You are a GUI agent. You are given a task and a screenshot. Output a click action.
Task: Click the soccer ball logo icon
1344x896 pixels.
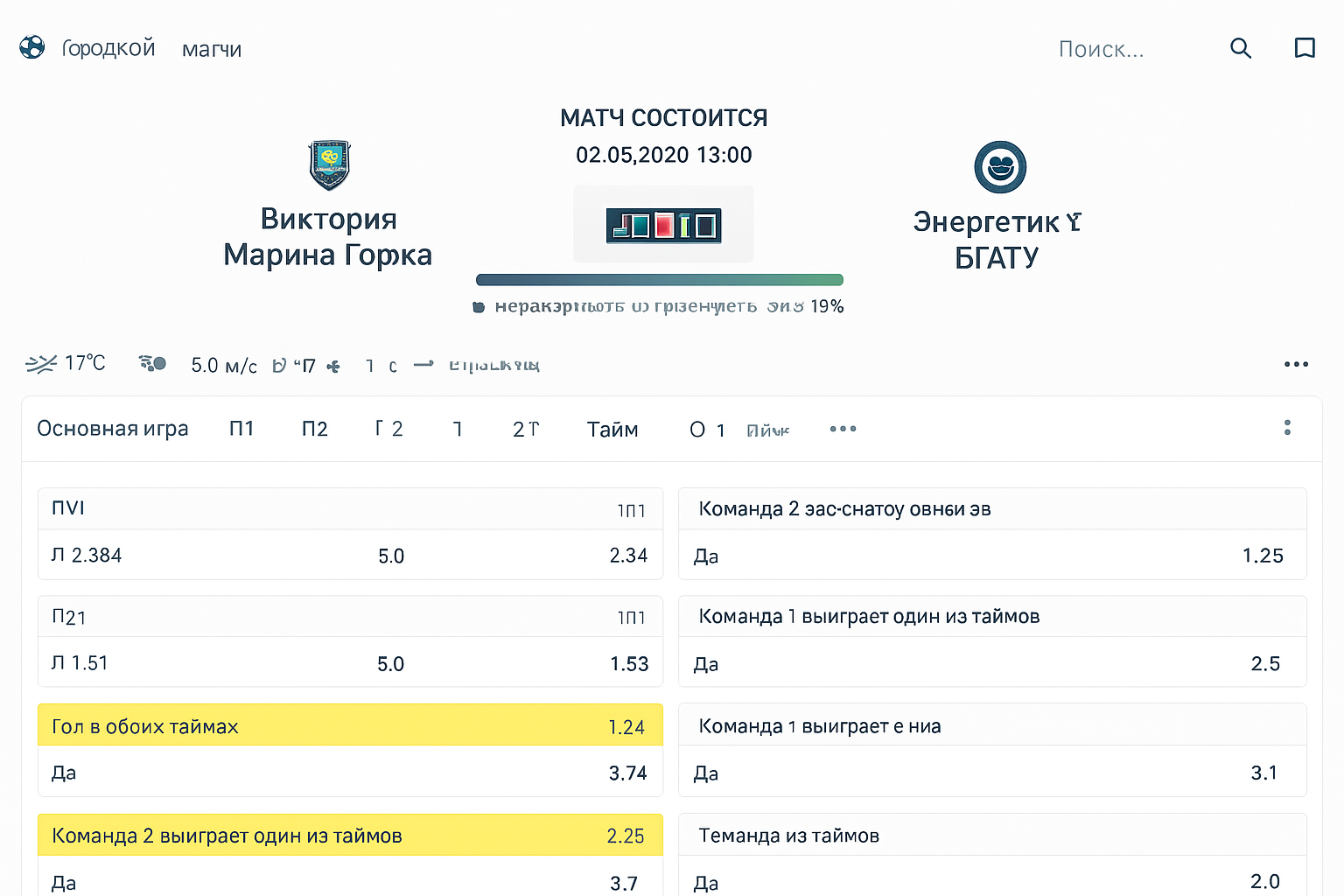pos(32,47)
